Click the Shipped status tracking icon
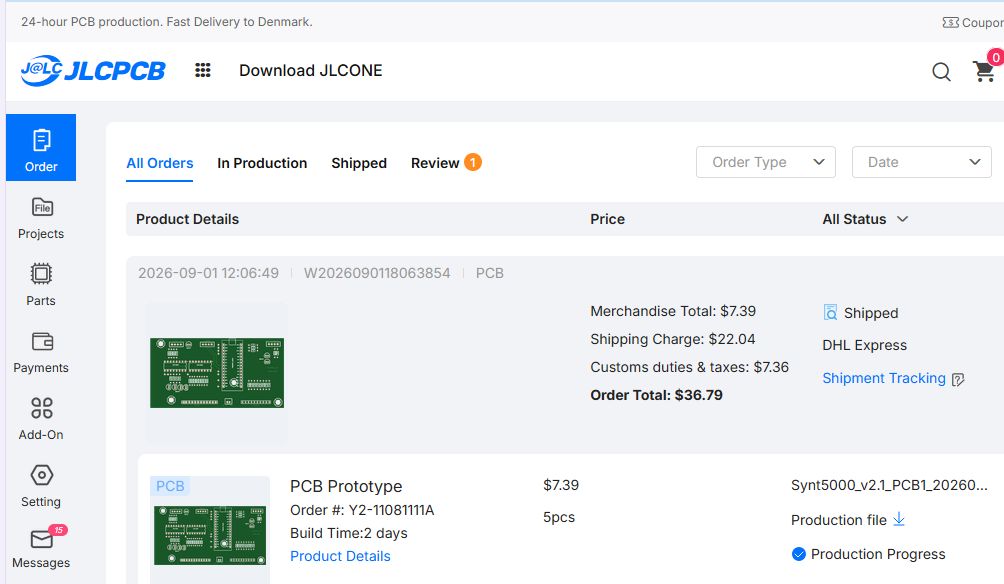The width and height of the screenshot is (1004, 584). 830,312
